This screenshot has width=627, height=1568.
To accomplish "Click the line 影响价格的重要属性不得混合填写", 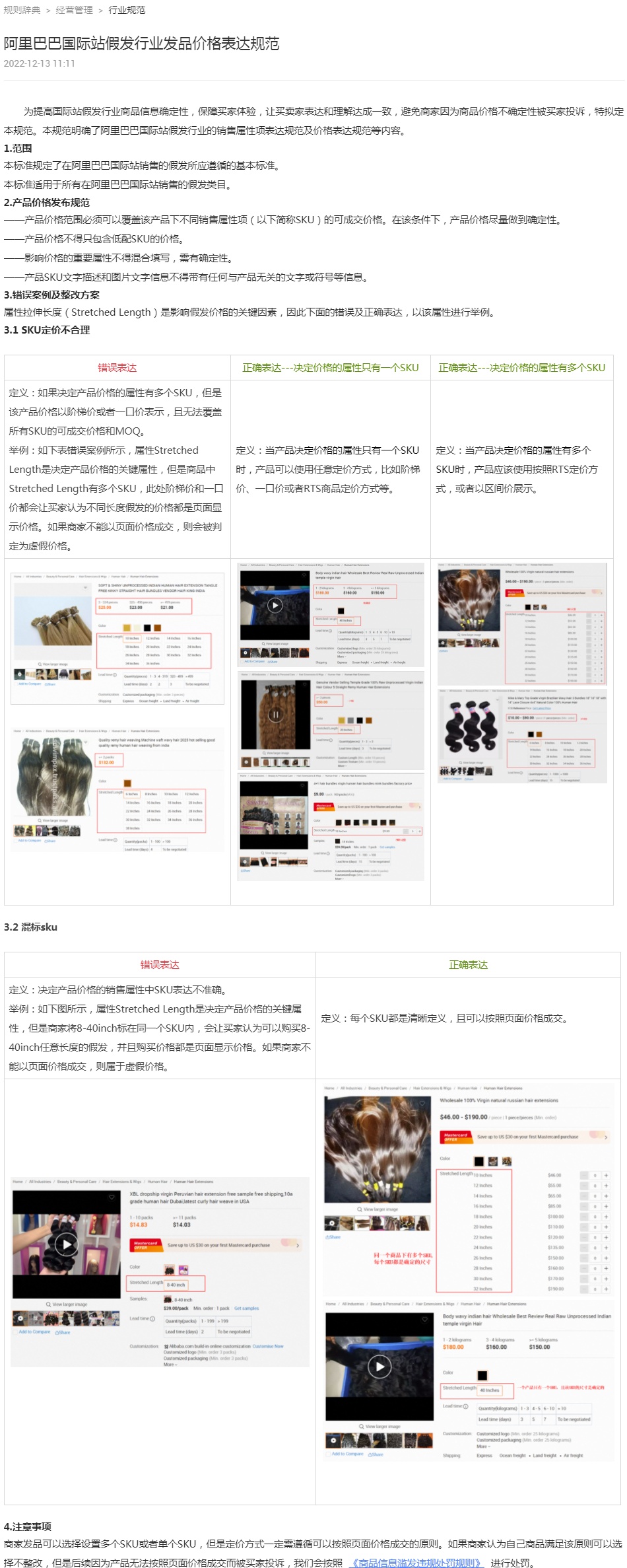I will (119, 258).
